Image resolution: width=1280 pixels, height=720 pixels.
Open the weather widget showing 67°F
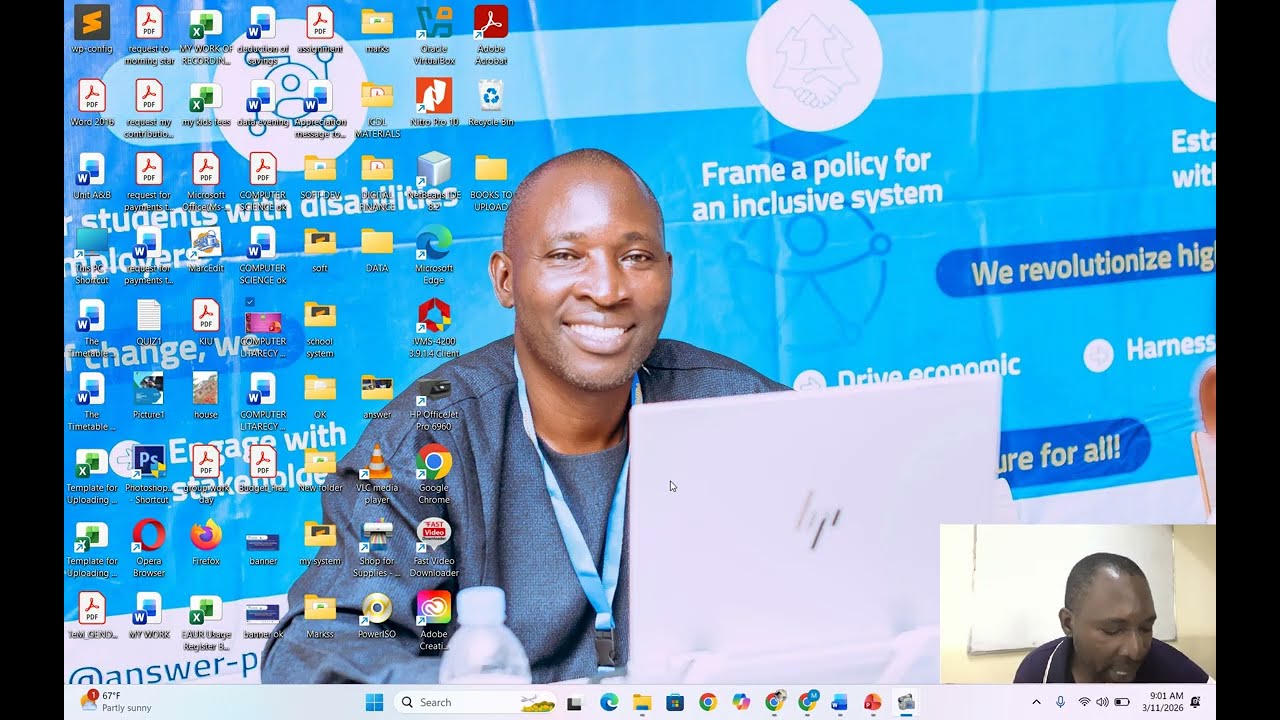point(116,701)
